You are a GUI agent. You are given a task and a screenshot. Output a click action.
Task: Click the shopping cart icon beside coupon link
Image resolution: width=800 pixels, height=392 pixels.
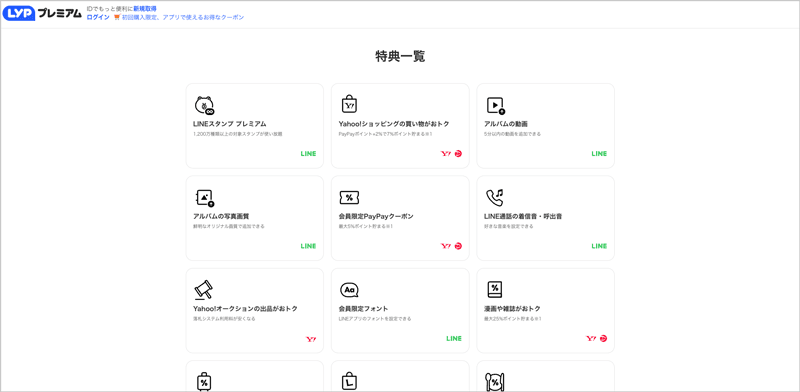click(117, 17)
